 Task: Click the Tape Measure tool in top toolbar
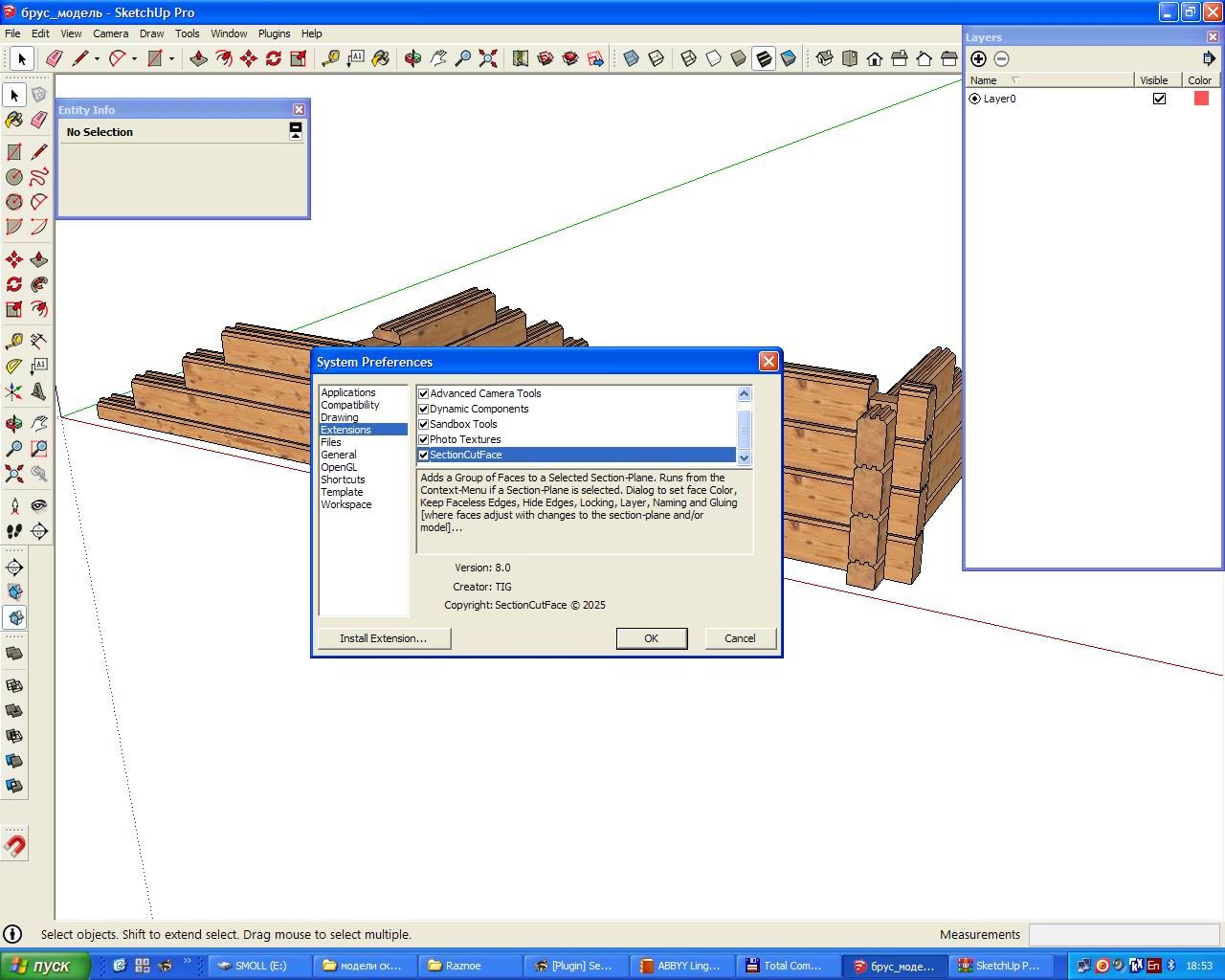click(331, 59)
